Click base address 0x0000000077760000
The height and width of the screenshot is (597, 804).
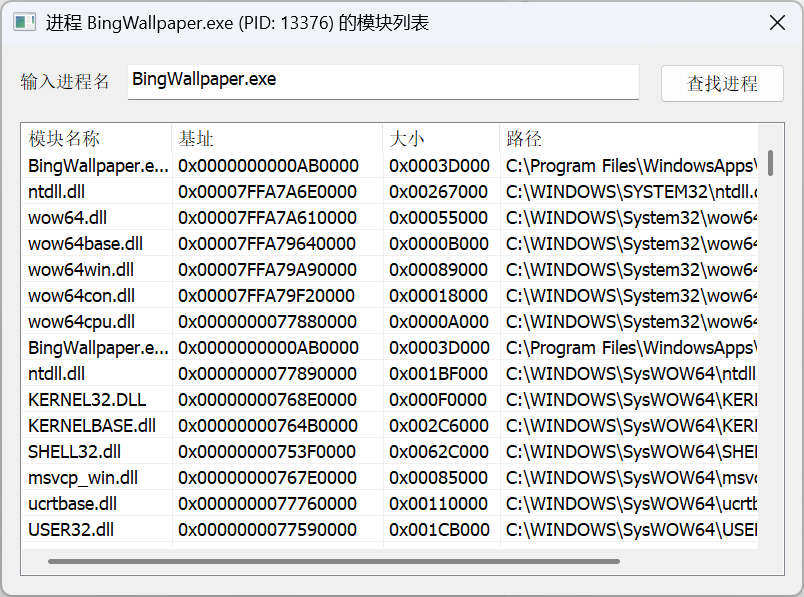[267, 504]
